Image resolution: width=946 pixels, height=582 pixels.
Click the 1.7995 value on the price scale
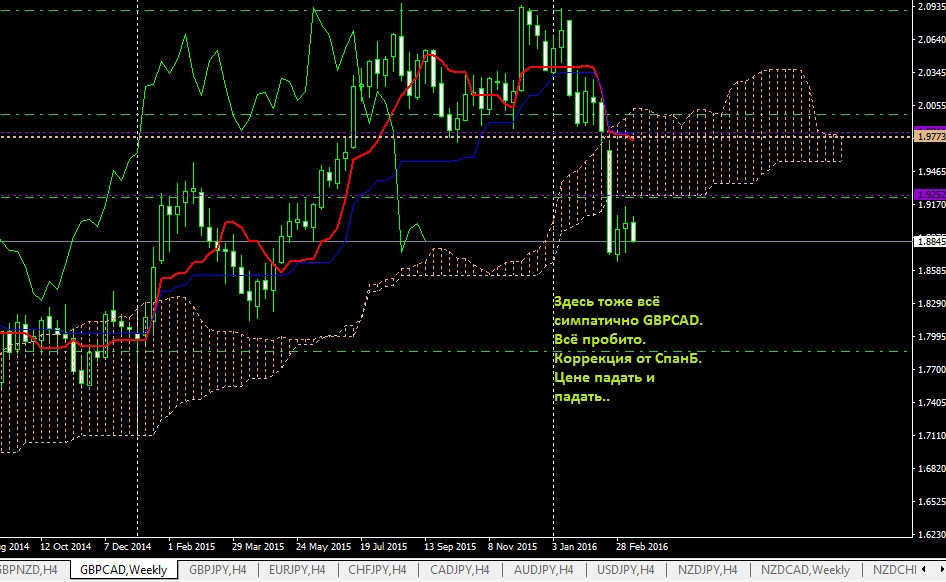pos(932,337)
